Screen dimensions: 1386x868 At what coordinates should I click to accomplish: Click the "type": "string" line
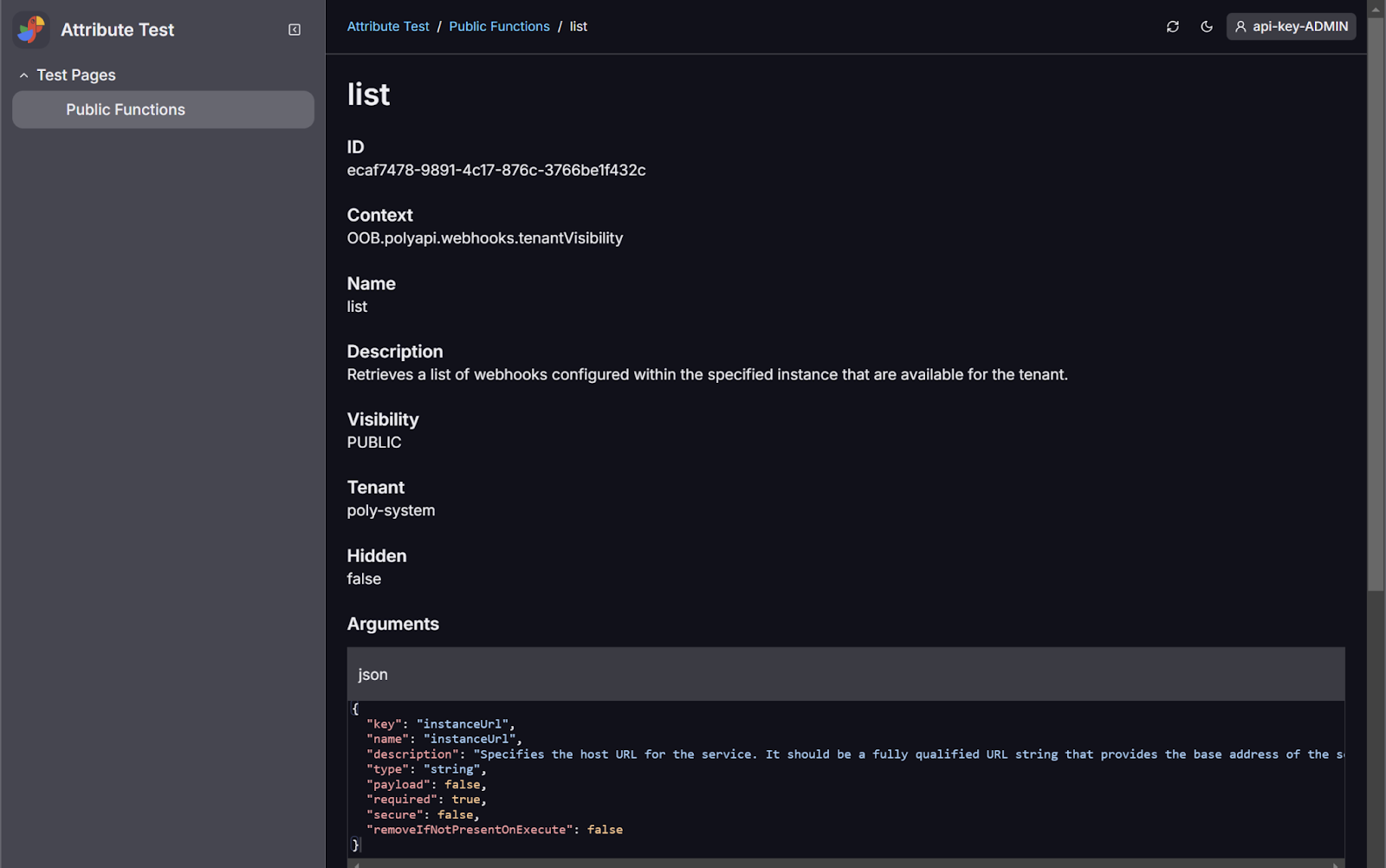(426, 769)
